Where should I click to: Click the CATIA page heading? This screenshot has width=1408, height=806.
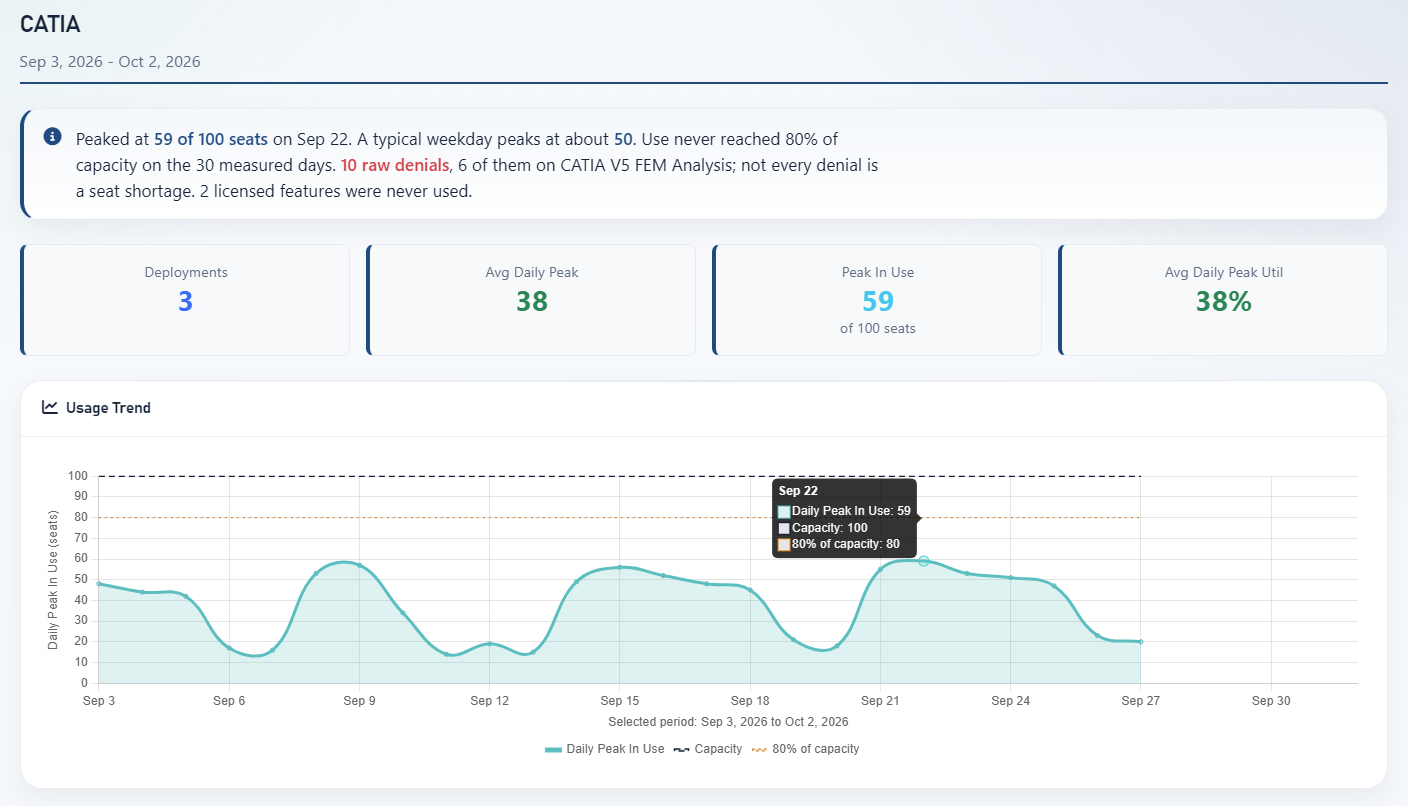50,25
